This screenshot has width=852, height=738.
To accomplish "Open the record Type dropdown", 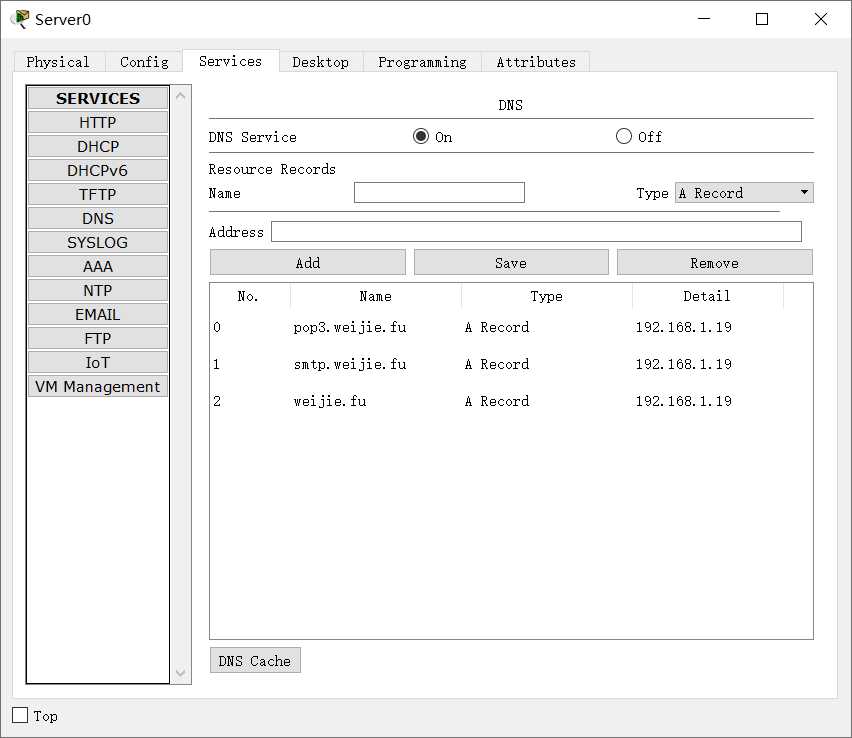I will click(x=744, y=193).
